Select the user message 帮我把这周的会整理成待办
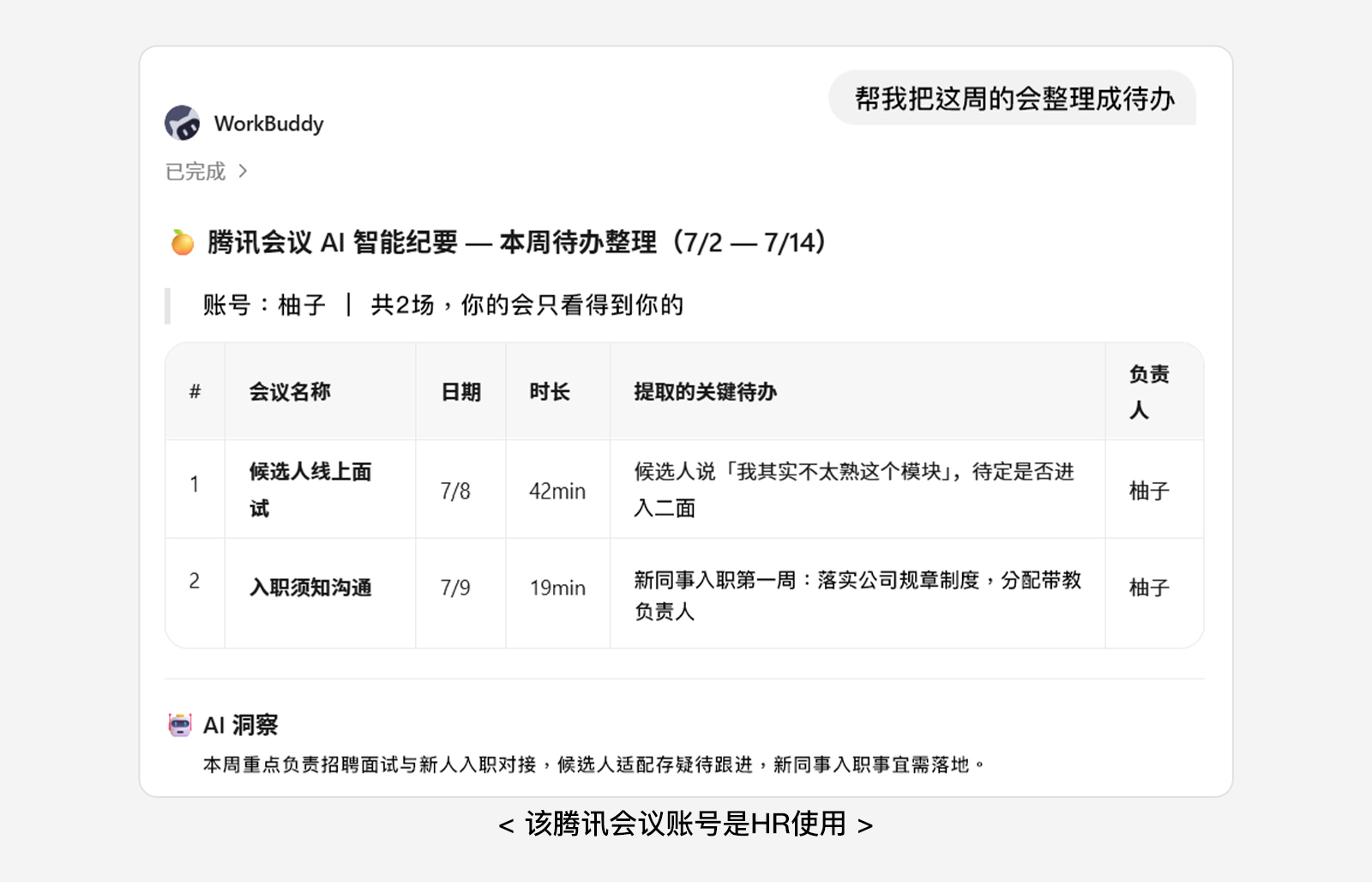Viewport: 1372px width, 882px height. click(x=1014, y=99)
